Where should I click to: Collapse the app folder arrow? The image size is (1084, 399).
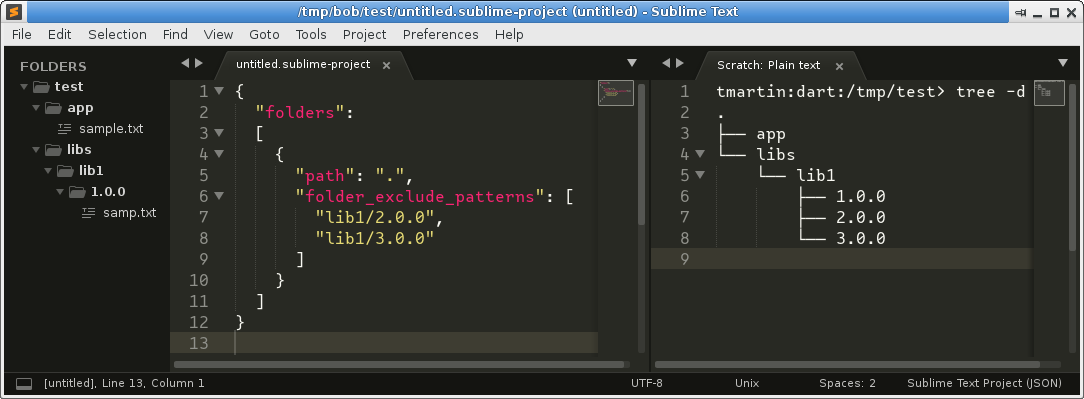tap(37, 108)
